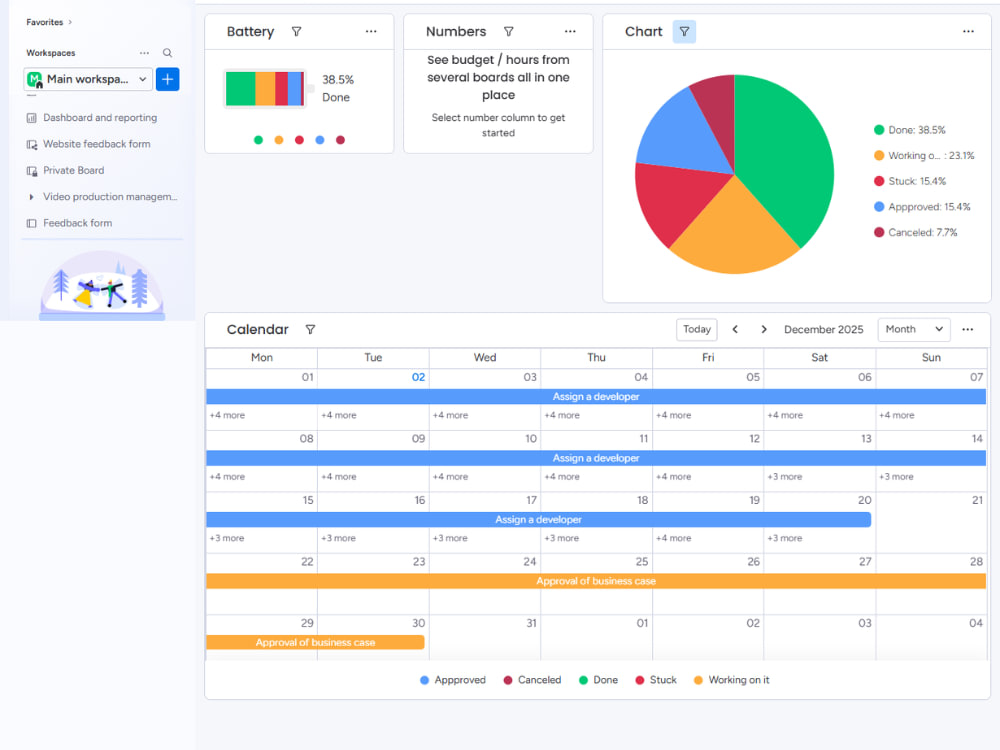Toggle Done: 38.5% in chart legend
The image size is (1000, 750).
click(x=909, y=130)
